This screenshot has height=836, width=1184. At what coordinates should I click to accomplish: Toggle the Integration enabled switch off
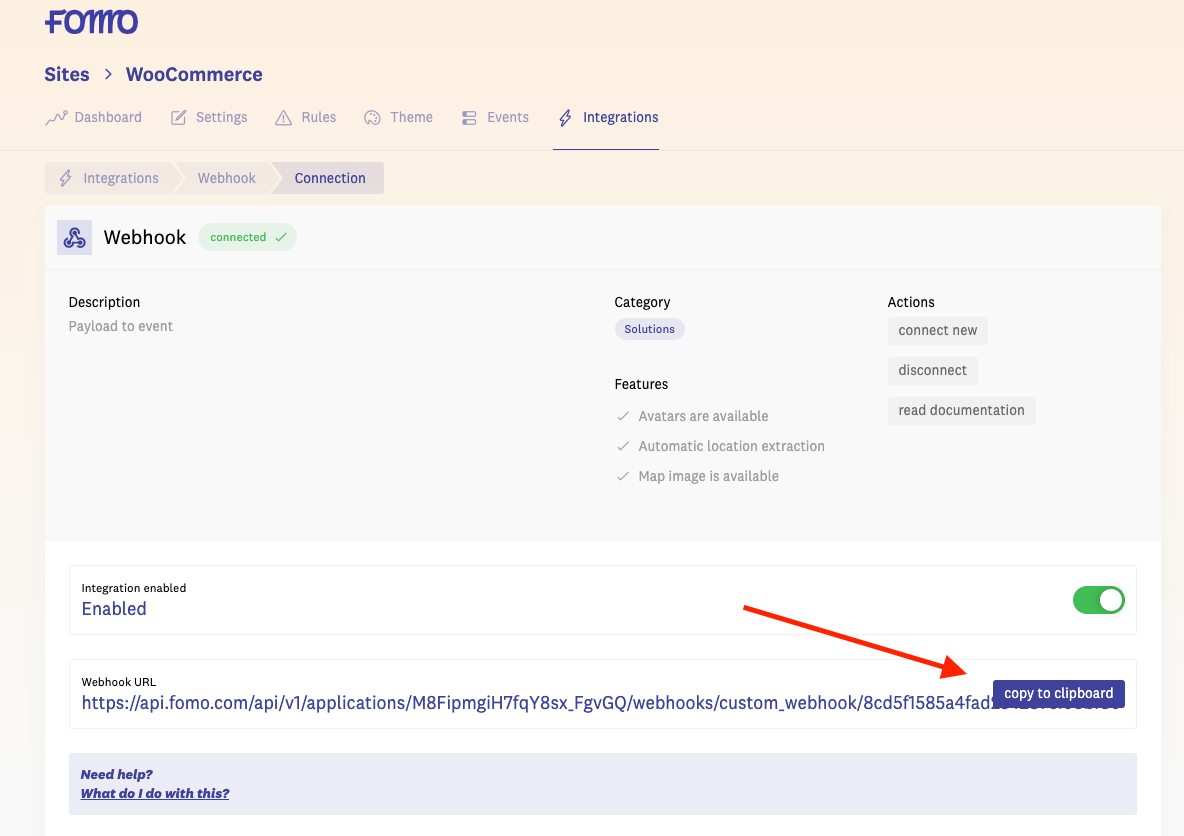pos(1099,600)
